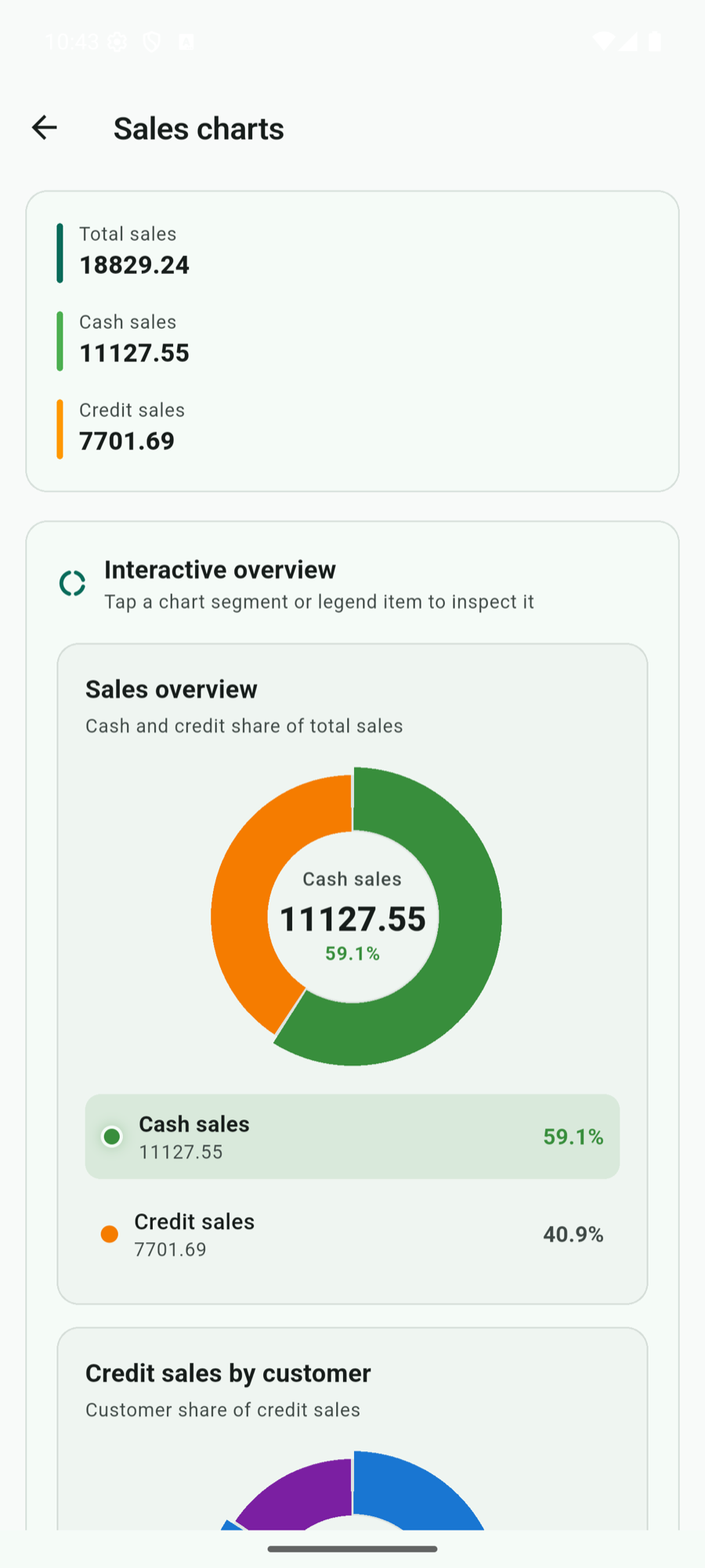Tap the 'Sales overview' card title
This screenshot has height=1568, width=705.
click(172, 690)
